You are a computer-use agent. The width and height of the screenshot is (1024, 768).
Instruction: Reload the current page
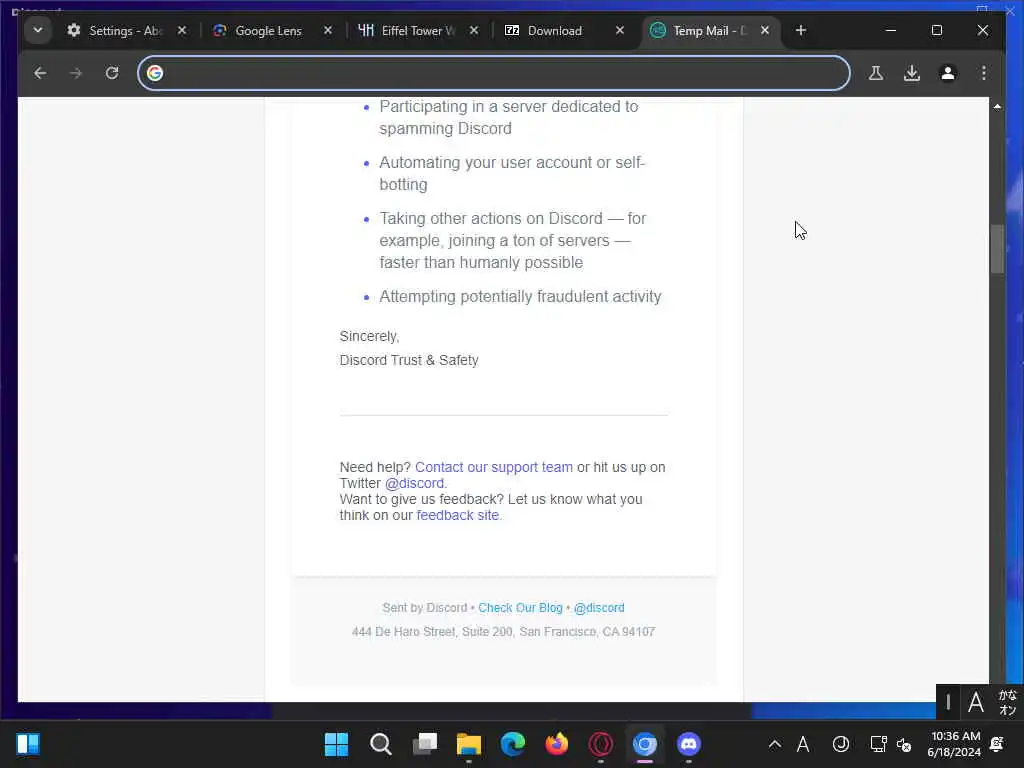[x=112, y=73]
